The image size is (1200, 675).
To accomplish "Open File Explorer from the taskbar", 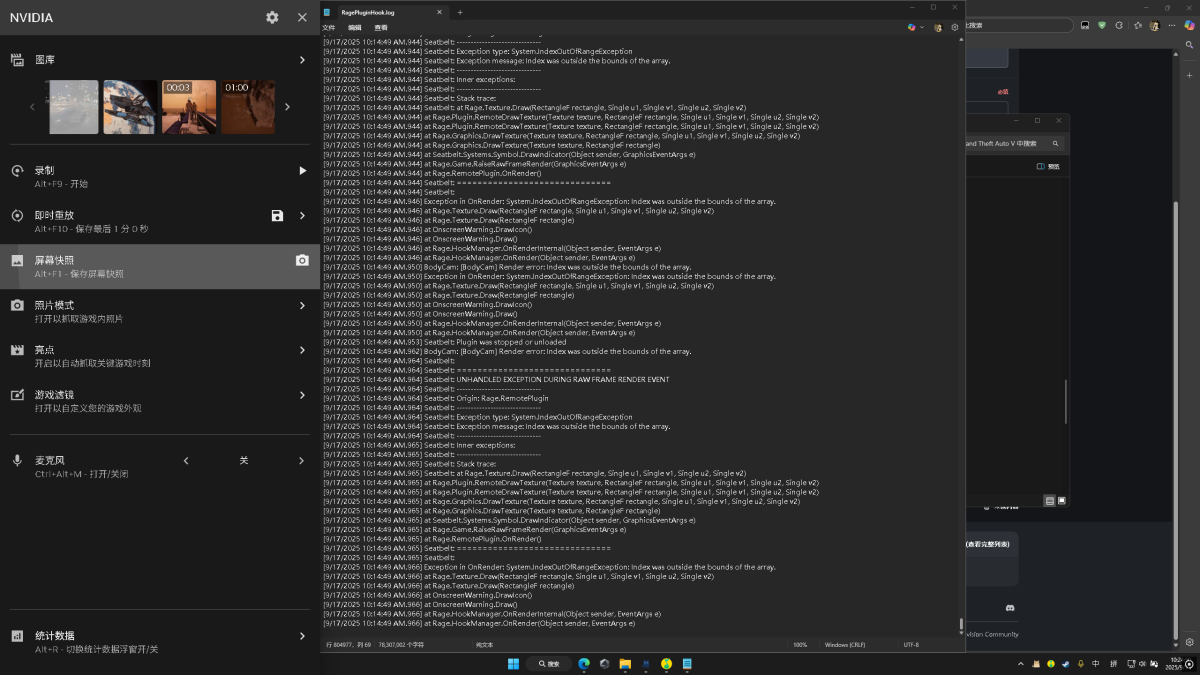I will [x=625, y=664].
